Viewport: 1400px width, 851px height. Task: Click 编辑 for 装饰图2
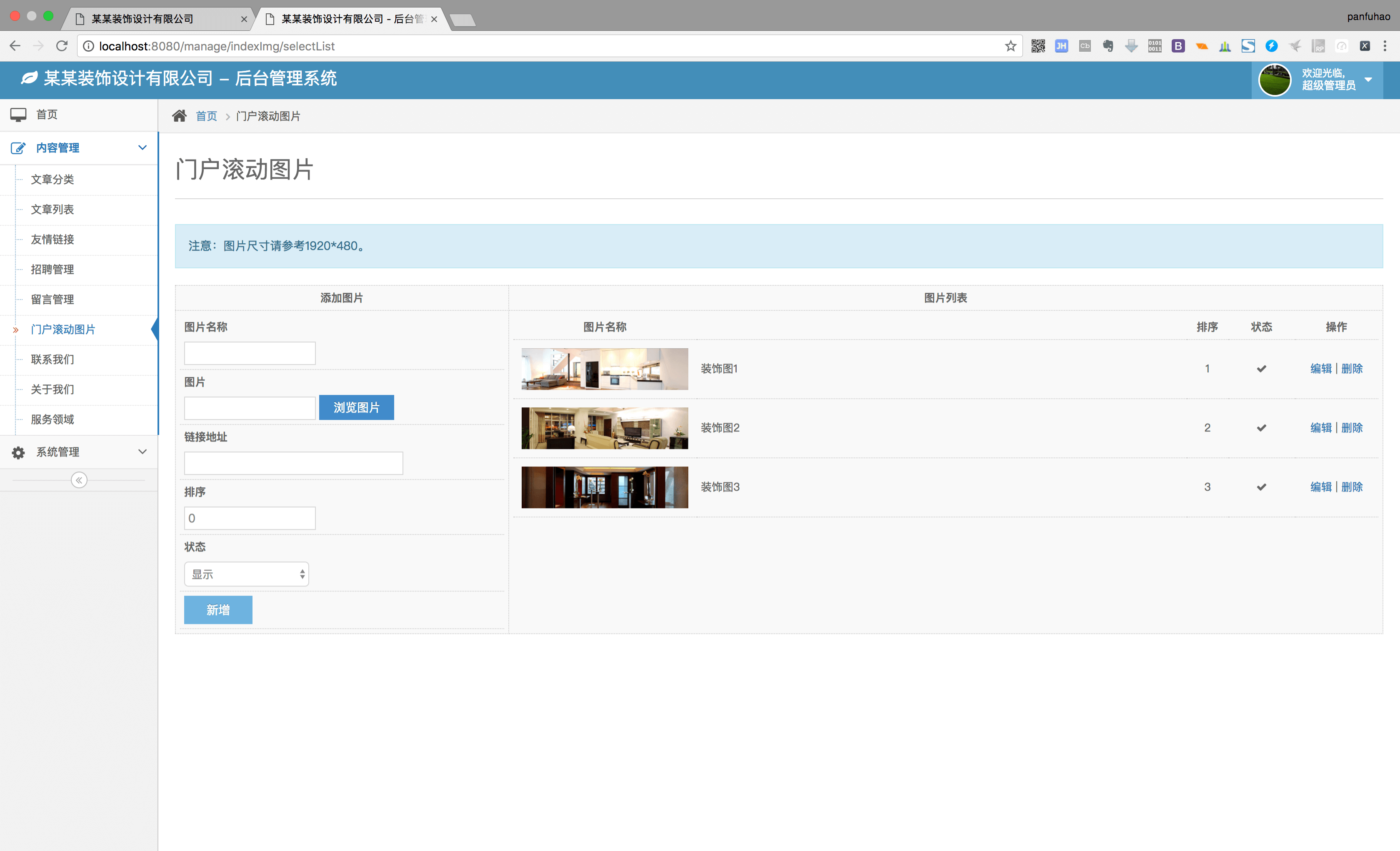click(1320, 428)
